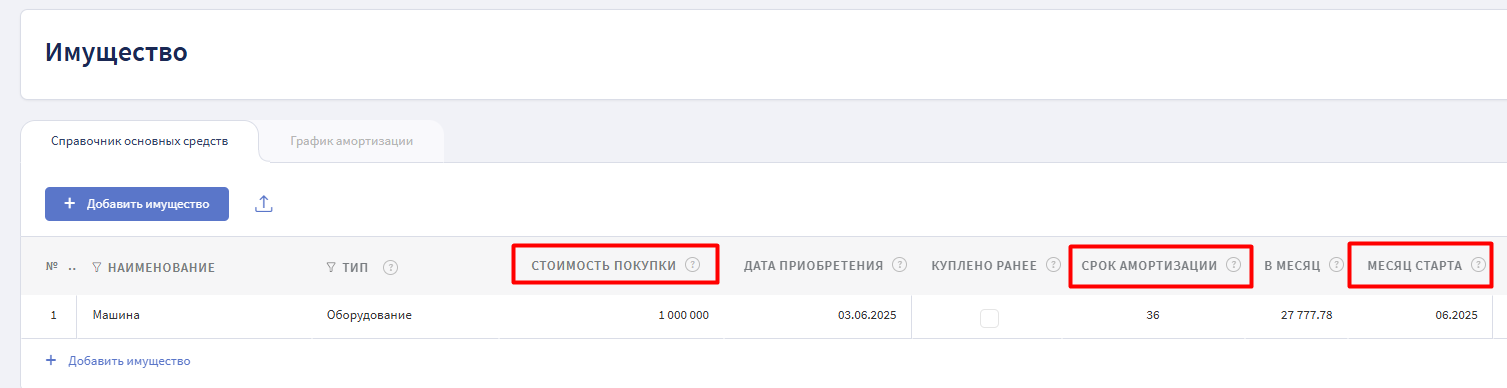Viewport: 1507px width, 388px height.
Task: Click the purchase date 03.06.2025 cell
Action: pyautogui.click(x=867, y=316)
